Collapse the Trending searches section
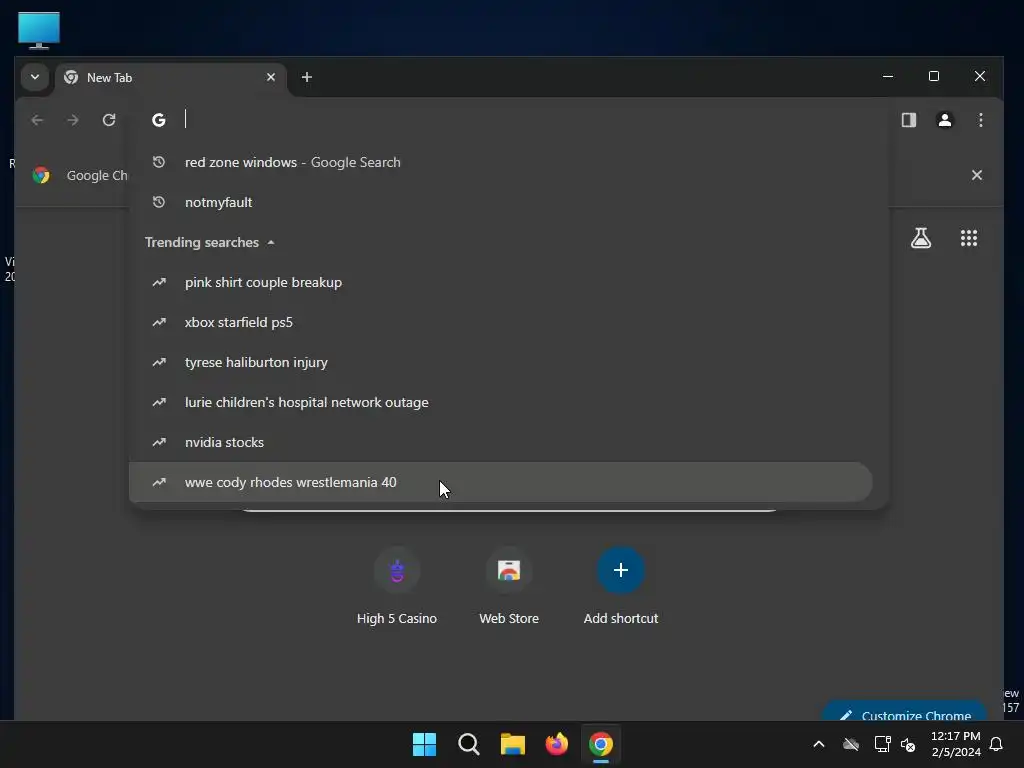The image size is (1024, 768). (x=210, y=242)
